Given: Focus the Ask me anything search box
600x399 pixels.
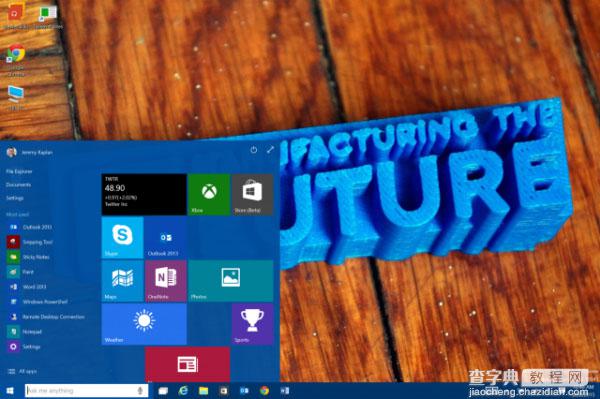Looking at the screenshot, I should 87,391.
